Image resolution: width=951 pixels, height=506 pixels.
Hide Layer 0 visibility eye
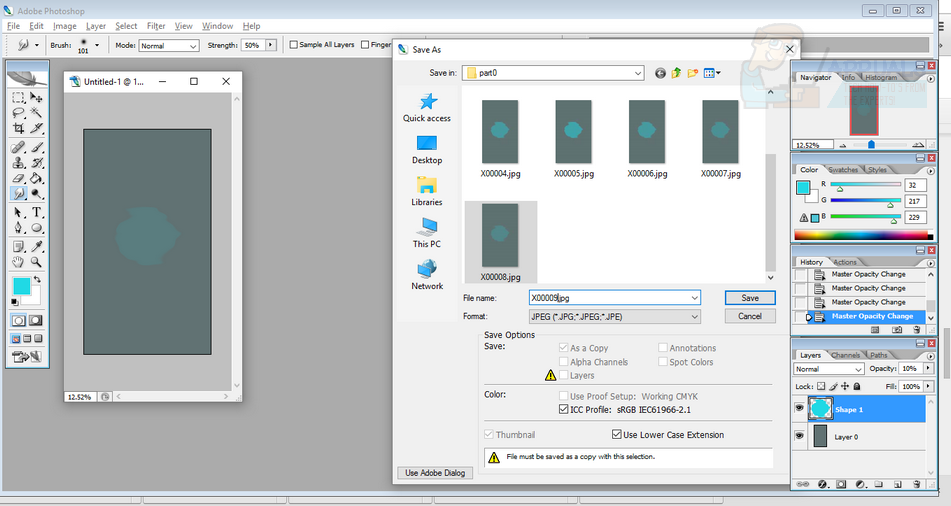(799, 436)
